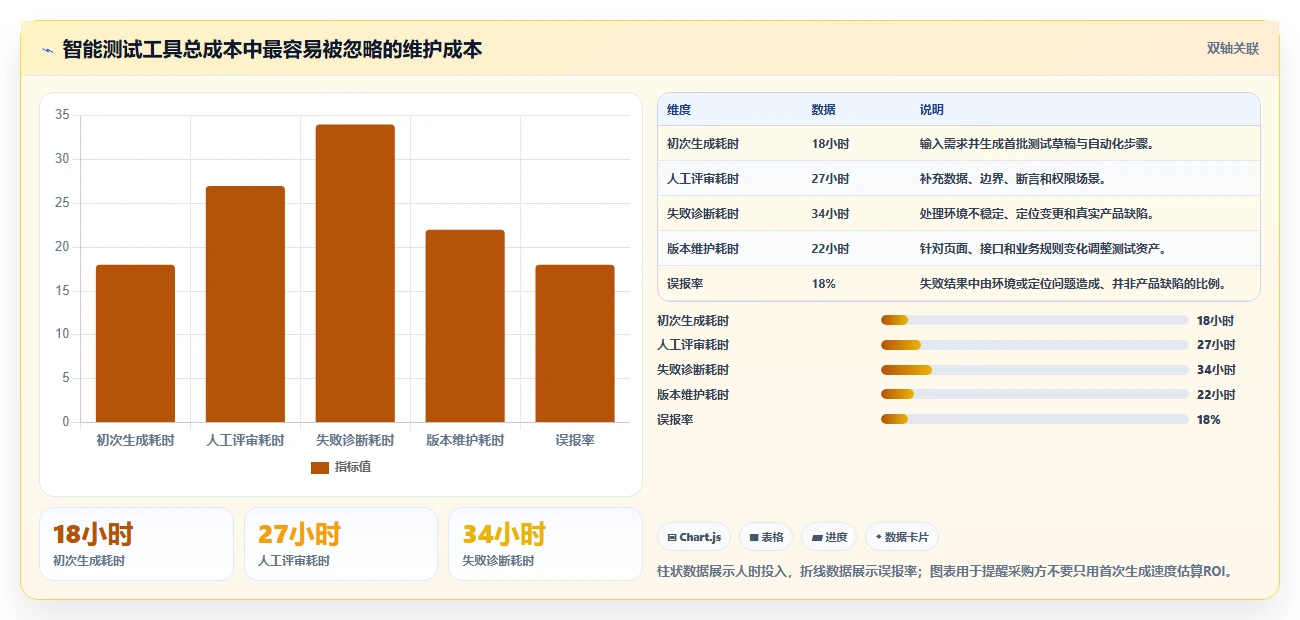The image size is (1300, 620).
Task: Click the lightning icon before the title
Action: 47,49
